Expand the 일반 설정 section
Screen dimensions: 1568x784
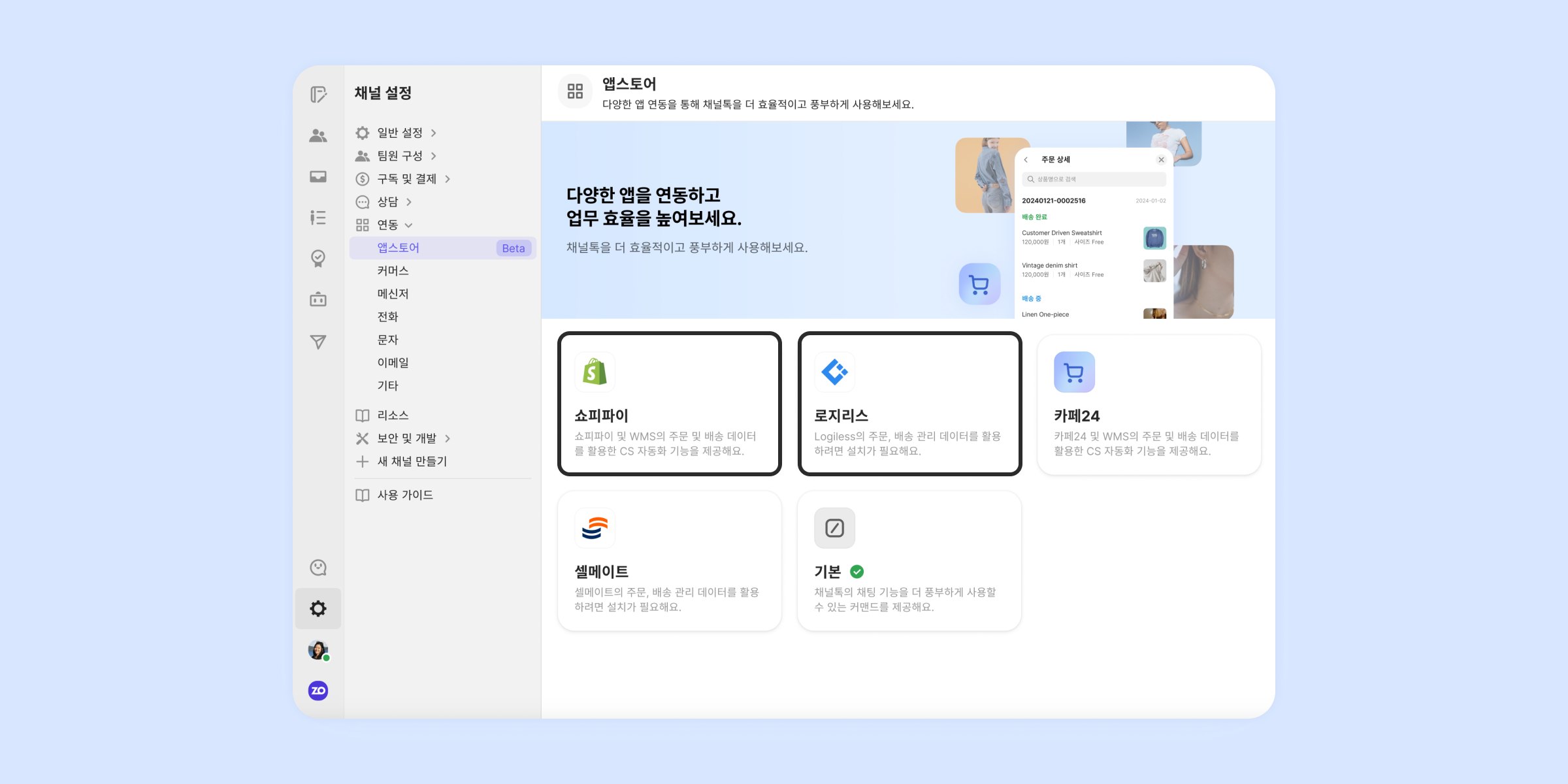tap(400, 133)
